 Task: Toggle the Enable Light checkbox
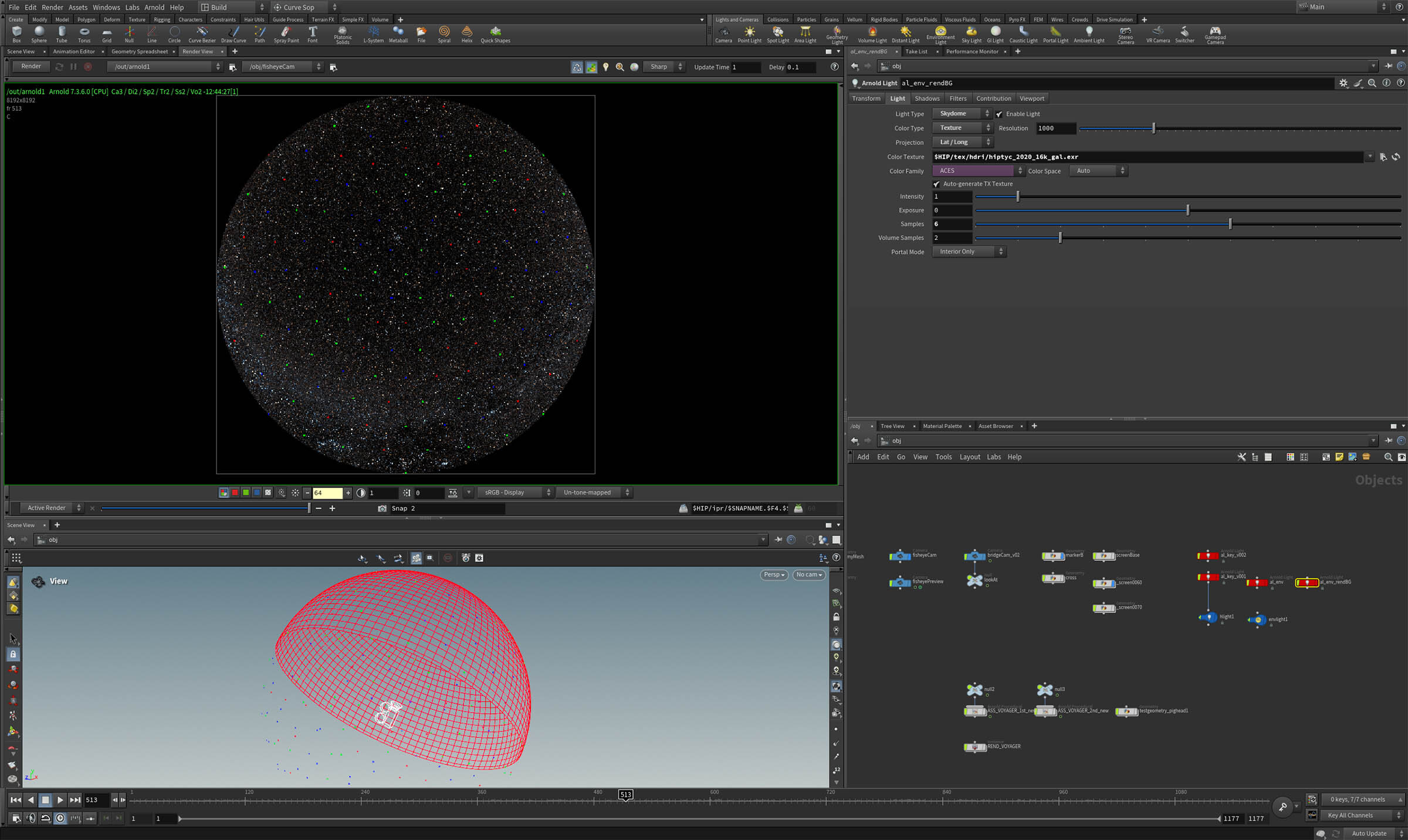(999, 114)
